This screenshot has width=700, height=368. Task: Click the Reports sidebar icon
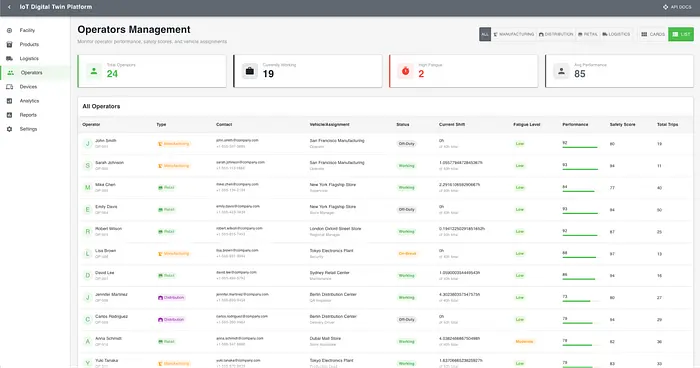(x=9, y=115)
